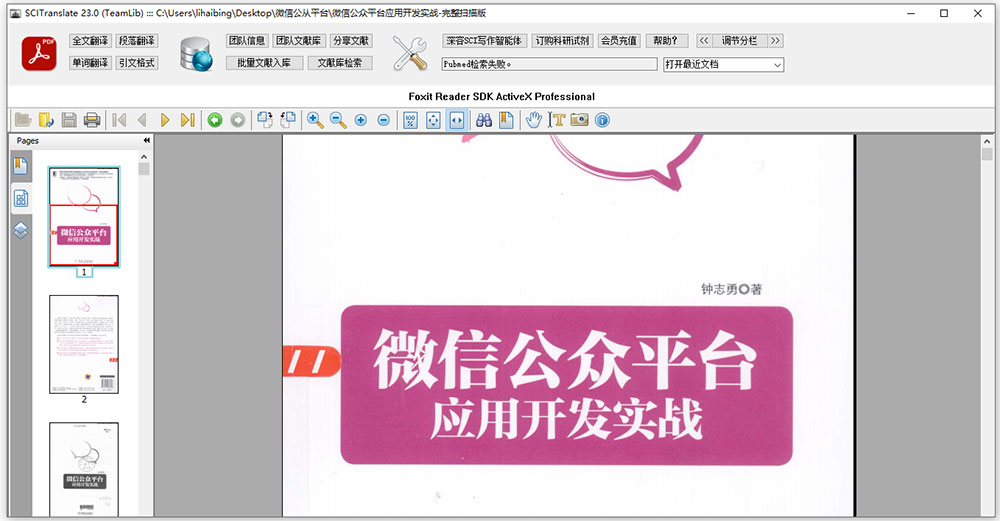Click the grey next view button
This screenshot has height=521, width=1000.
coord(238,120)
